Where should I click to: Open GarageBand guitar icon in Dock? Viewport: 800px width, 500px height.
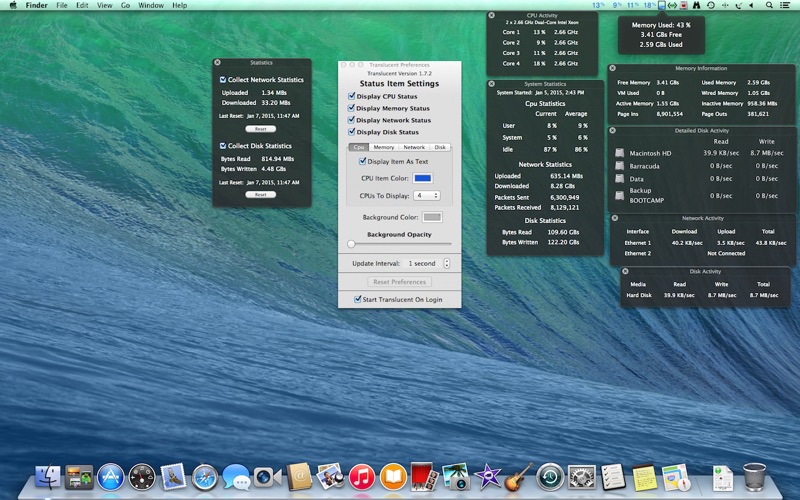point(518,477)
